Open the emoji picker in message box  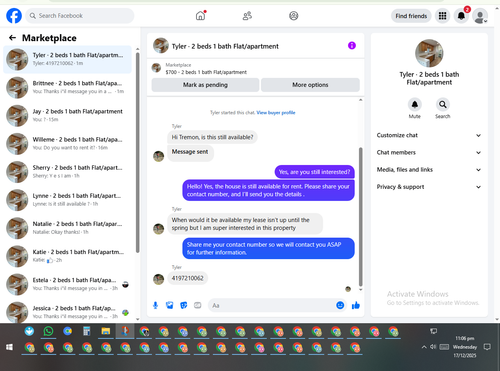coord(340,305)
